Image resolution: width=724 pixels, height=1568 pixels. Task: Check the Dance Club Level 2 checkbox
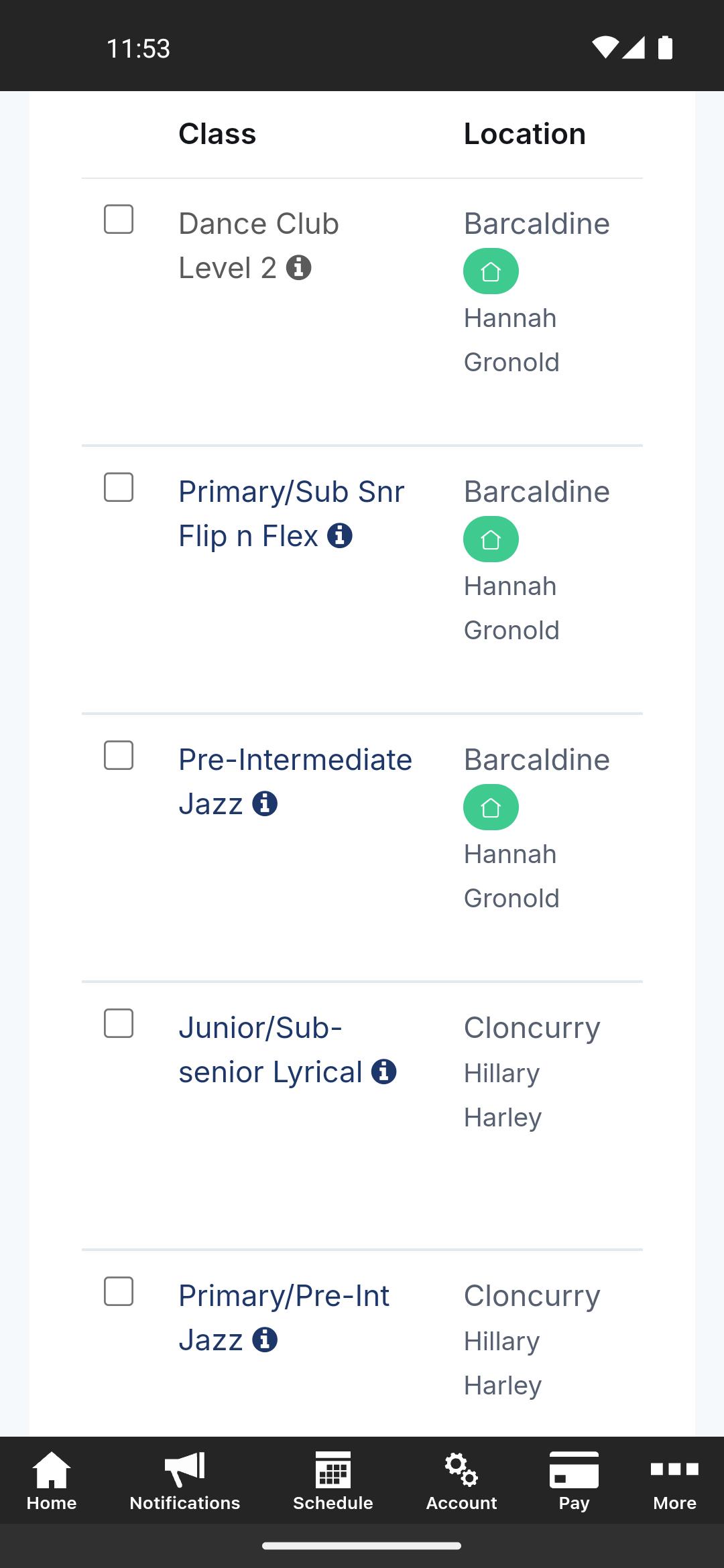[x=119, y=220]
